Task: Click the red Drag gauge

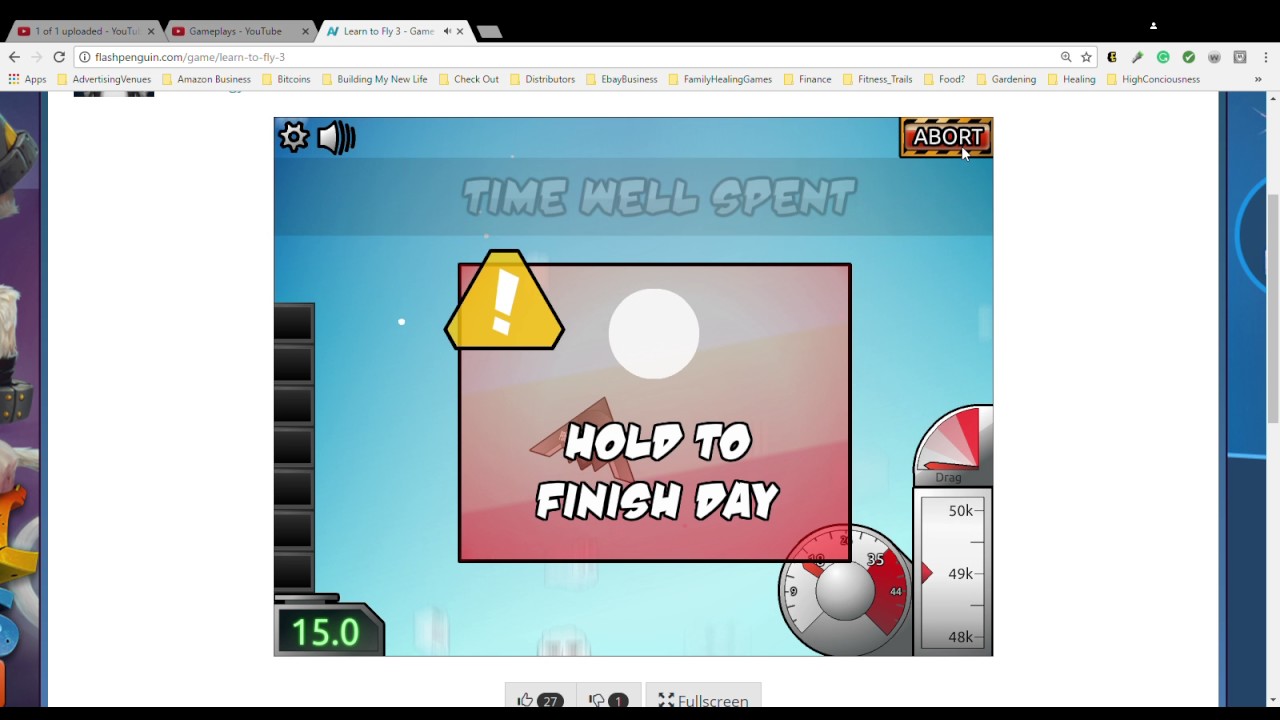Action: tap(953, 445)
